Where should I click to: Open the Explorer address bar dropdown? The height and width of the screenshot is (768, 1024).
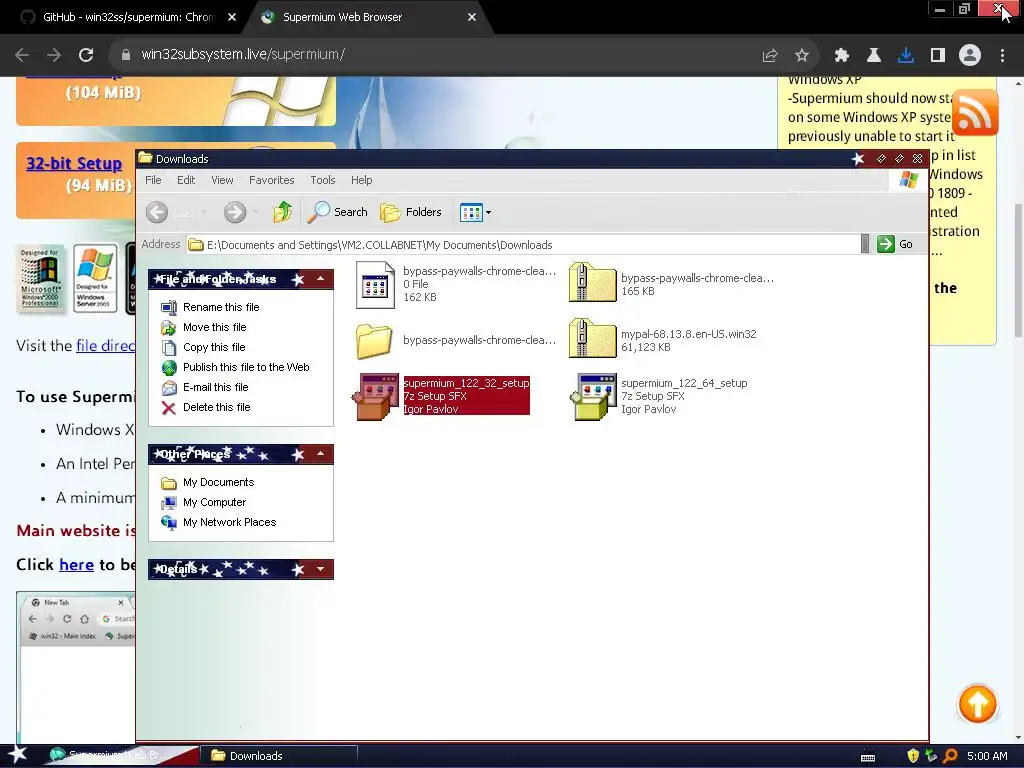point(865,244)
